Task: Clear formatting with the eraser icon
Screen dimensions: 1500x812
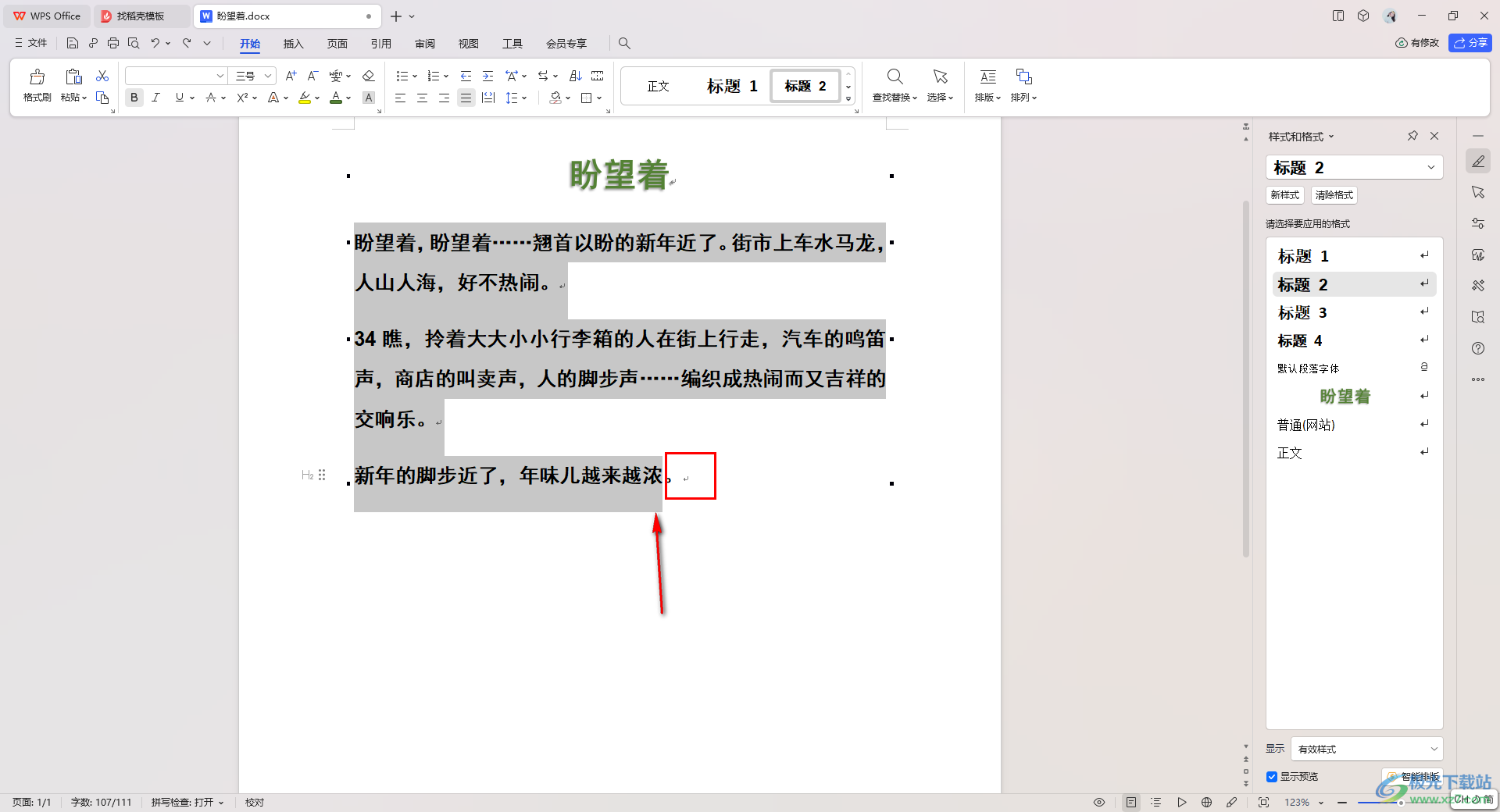Action: 369,76
